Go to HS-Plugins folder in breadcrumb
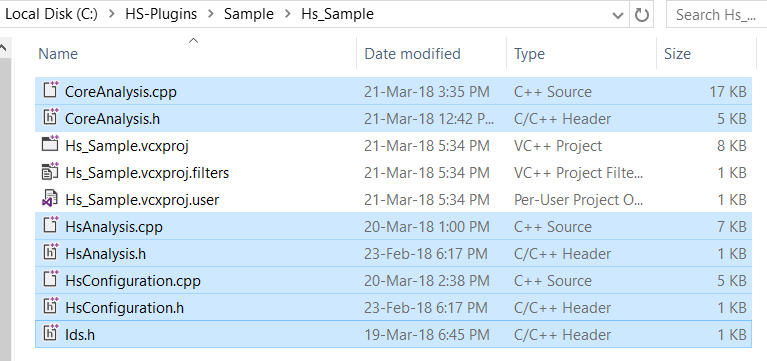Image resolution: width=767 pixels, height=361 pixels. click(x=161, y=14)
